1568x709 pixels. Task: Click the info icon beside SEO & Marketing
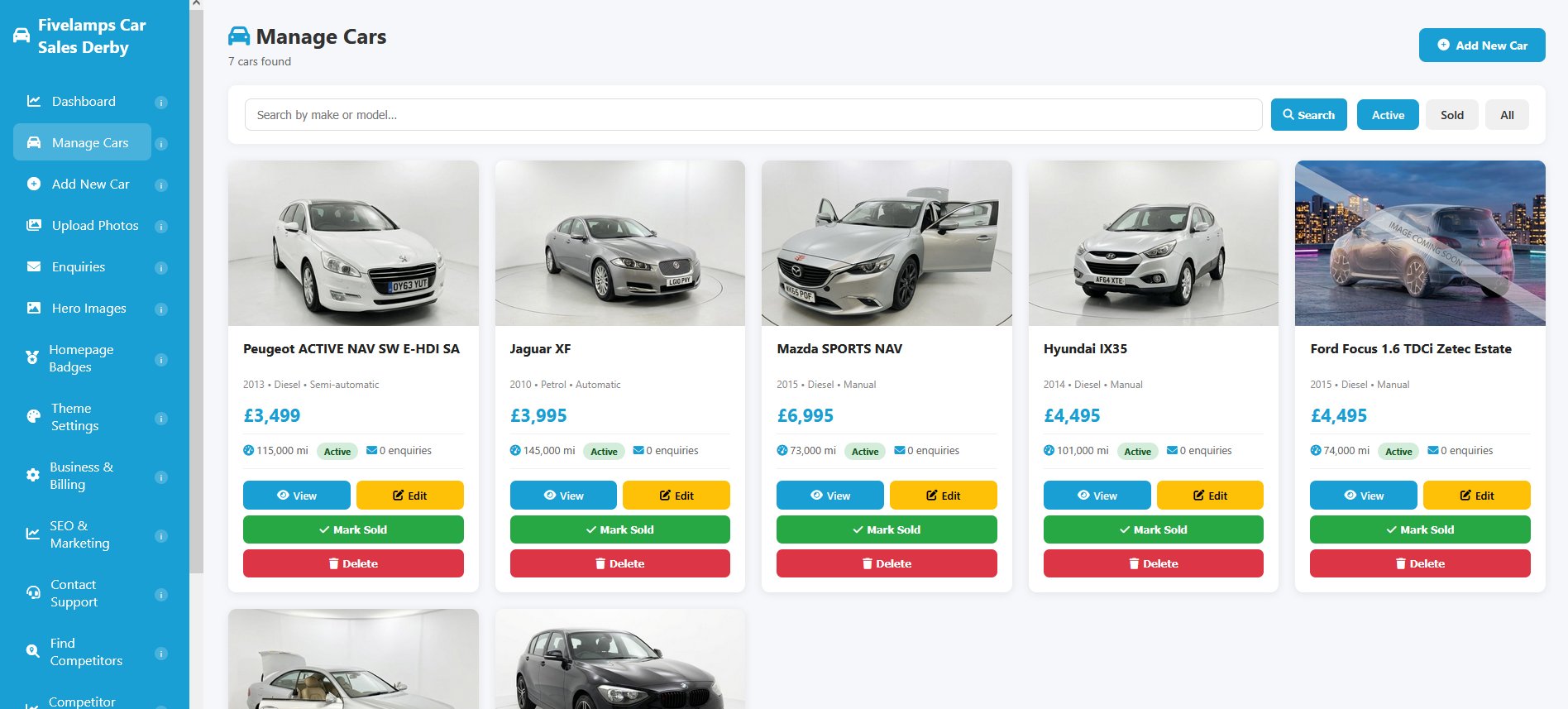tap(161, 536)
